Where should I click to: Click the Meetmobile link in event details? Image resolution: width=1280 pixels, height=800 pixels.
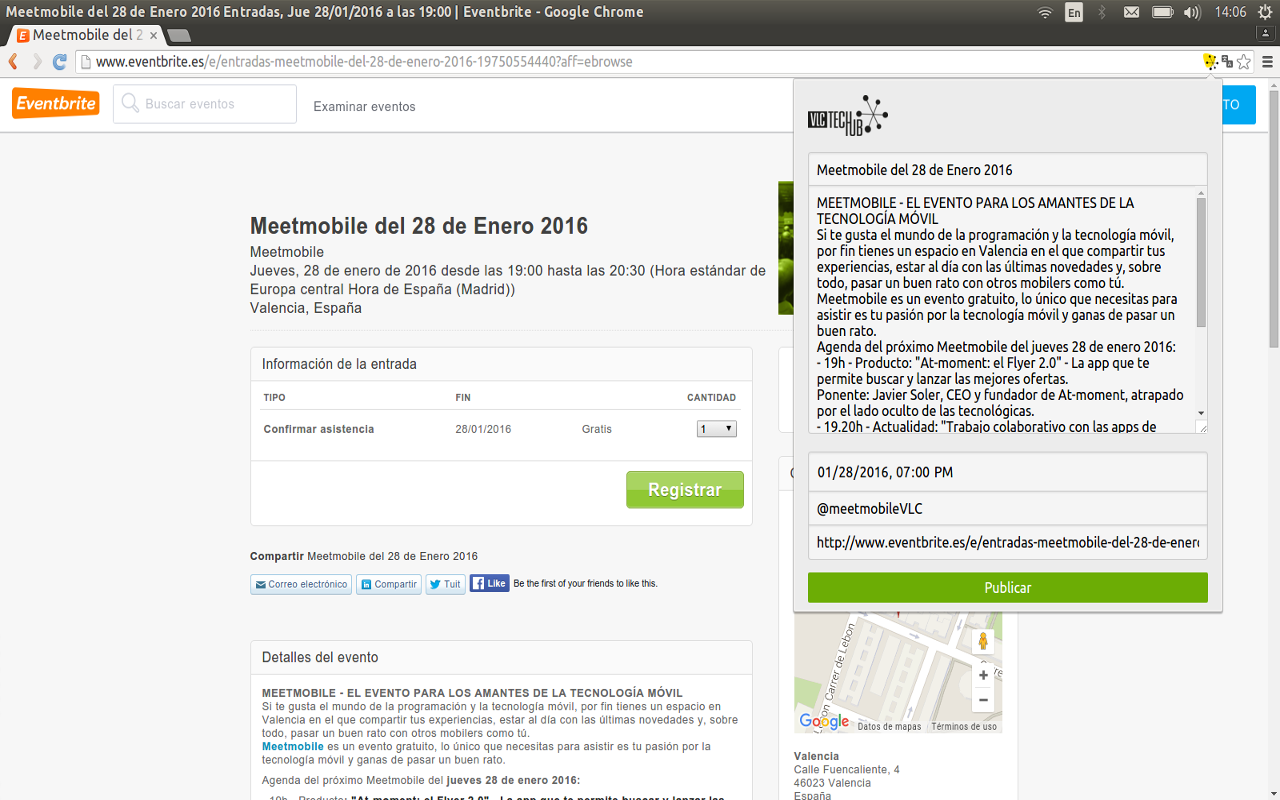(293, 746)
